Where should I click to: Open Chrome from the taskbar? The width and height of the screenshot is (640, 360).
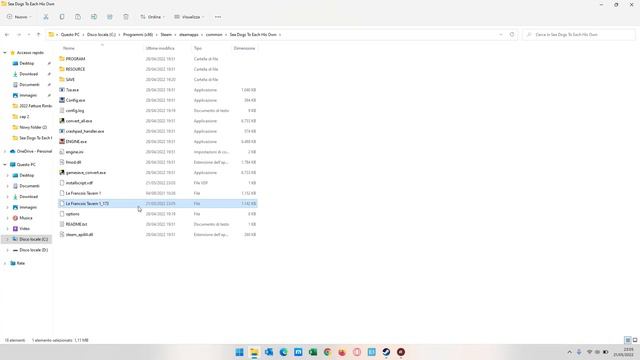327,352
